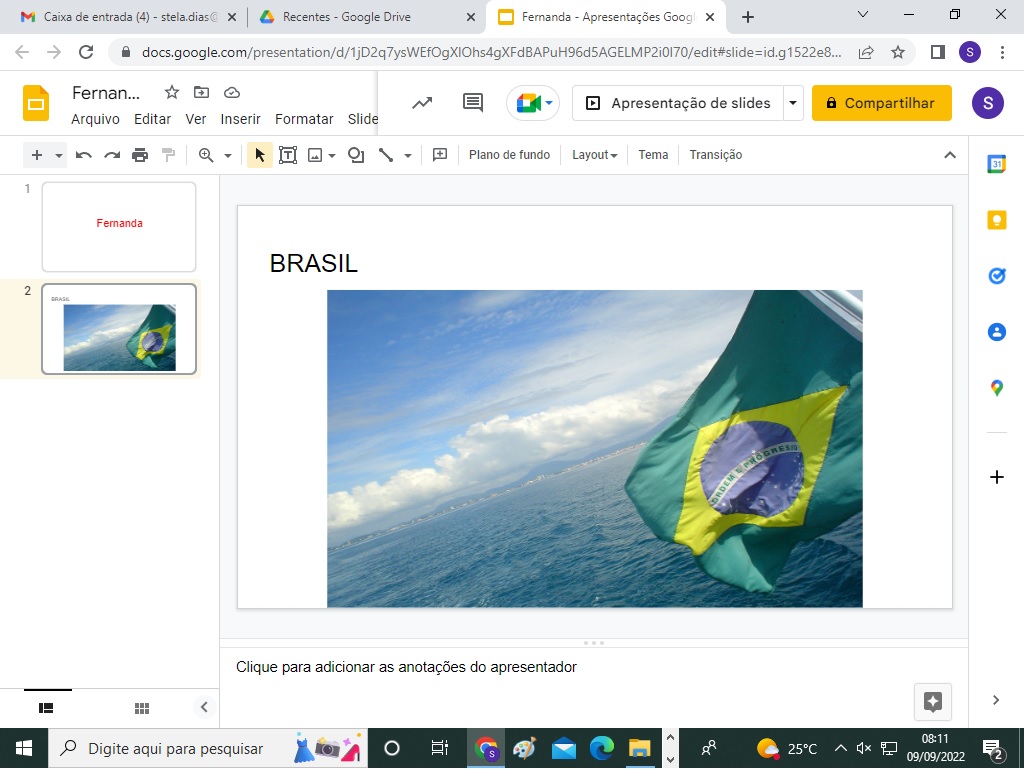
Task: Open slideshow options dropdown arrow
Action: [x=793, y=103]
